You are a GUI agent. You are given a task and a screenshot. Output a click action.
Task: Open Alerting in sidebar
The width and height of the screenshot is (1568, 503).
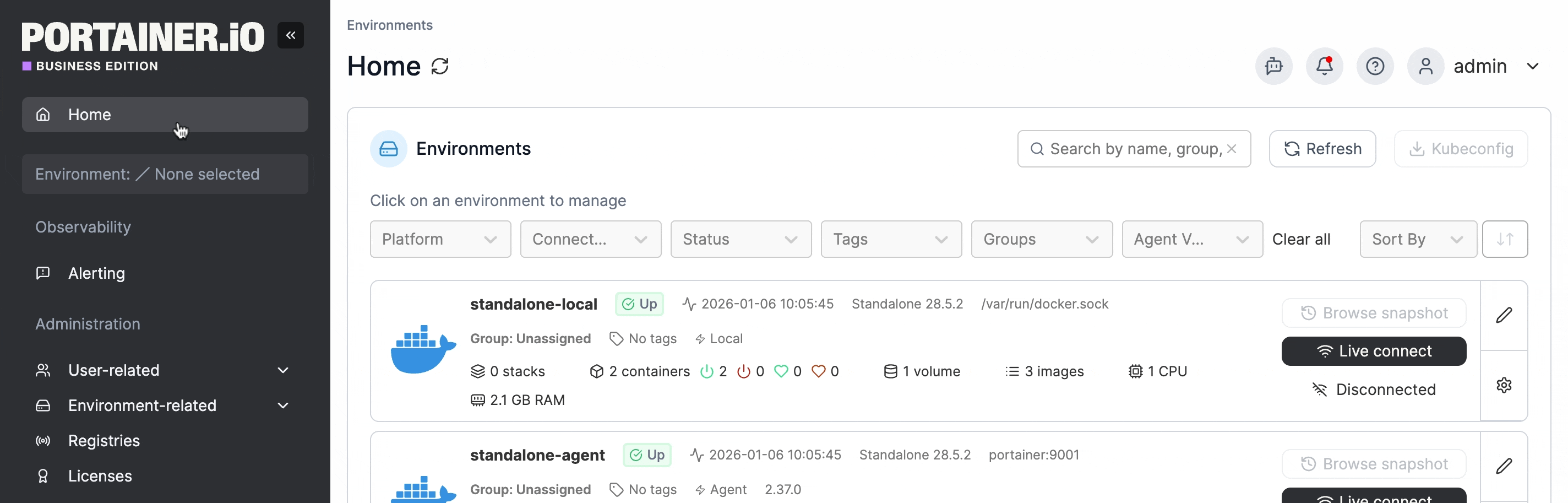[96, 273]
